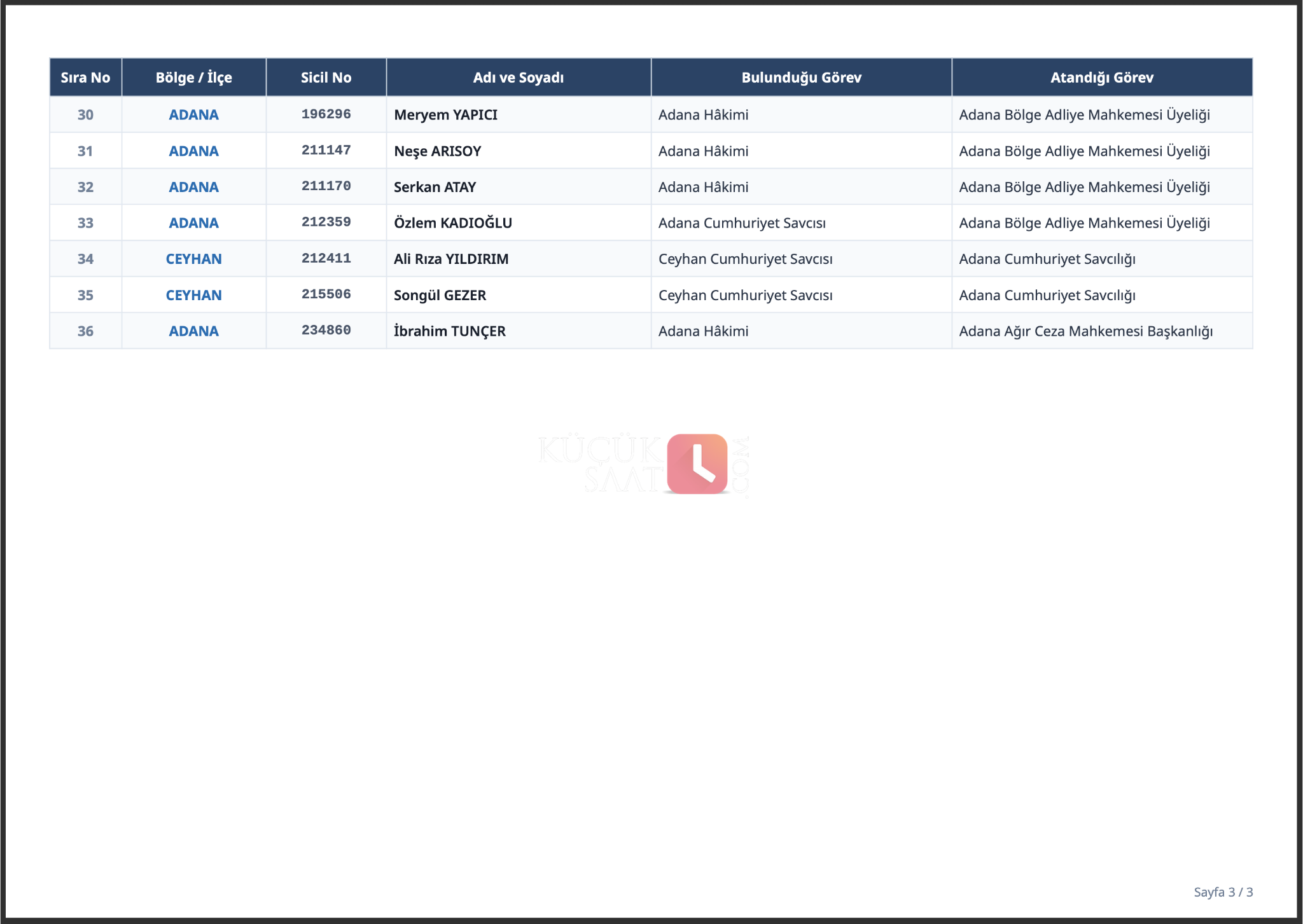Click "Adana Ağır Ceza Mahkemesi Başkanlığı"

point(1086,331)
